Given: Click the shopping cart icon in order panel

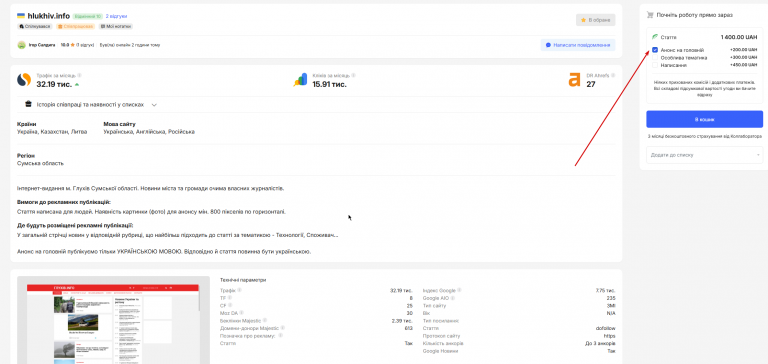Looking at the screenshot, I should (650, 15).
